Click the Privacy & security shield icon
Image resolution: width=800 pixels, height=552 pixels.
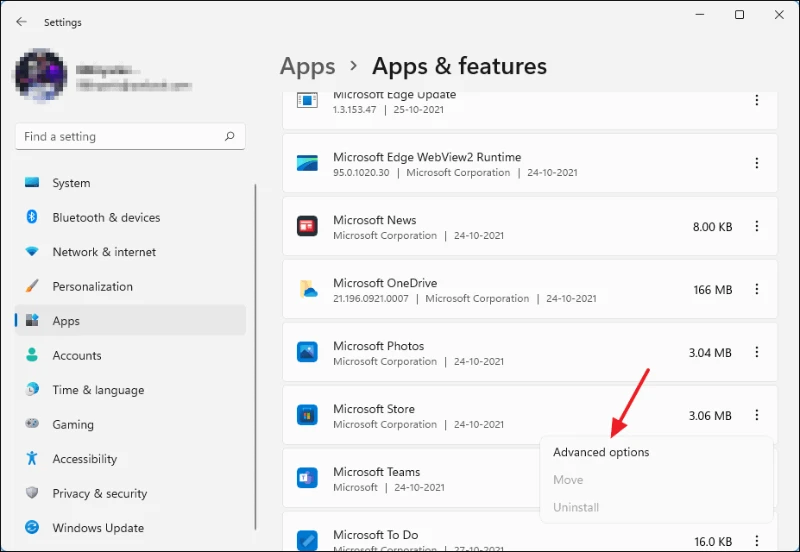tap(32, 492)
